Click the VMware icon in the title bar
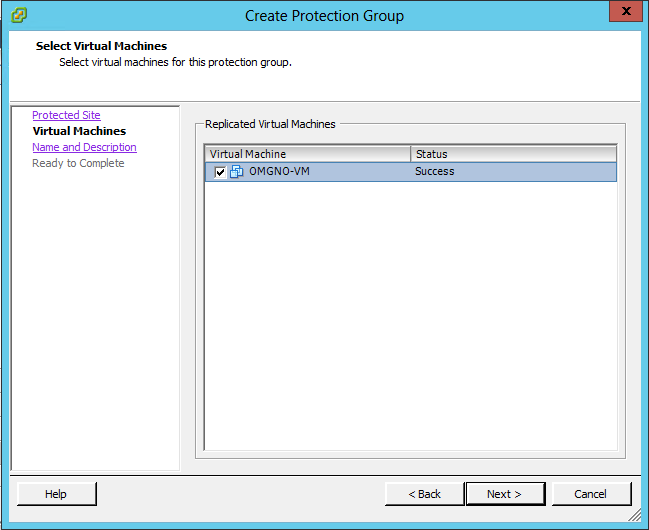Screen dimensions: 649x530 19,15
